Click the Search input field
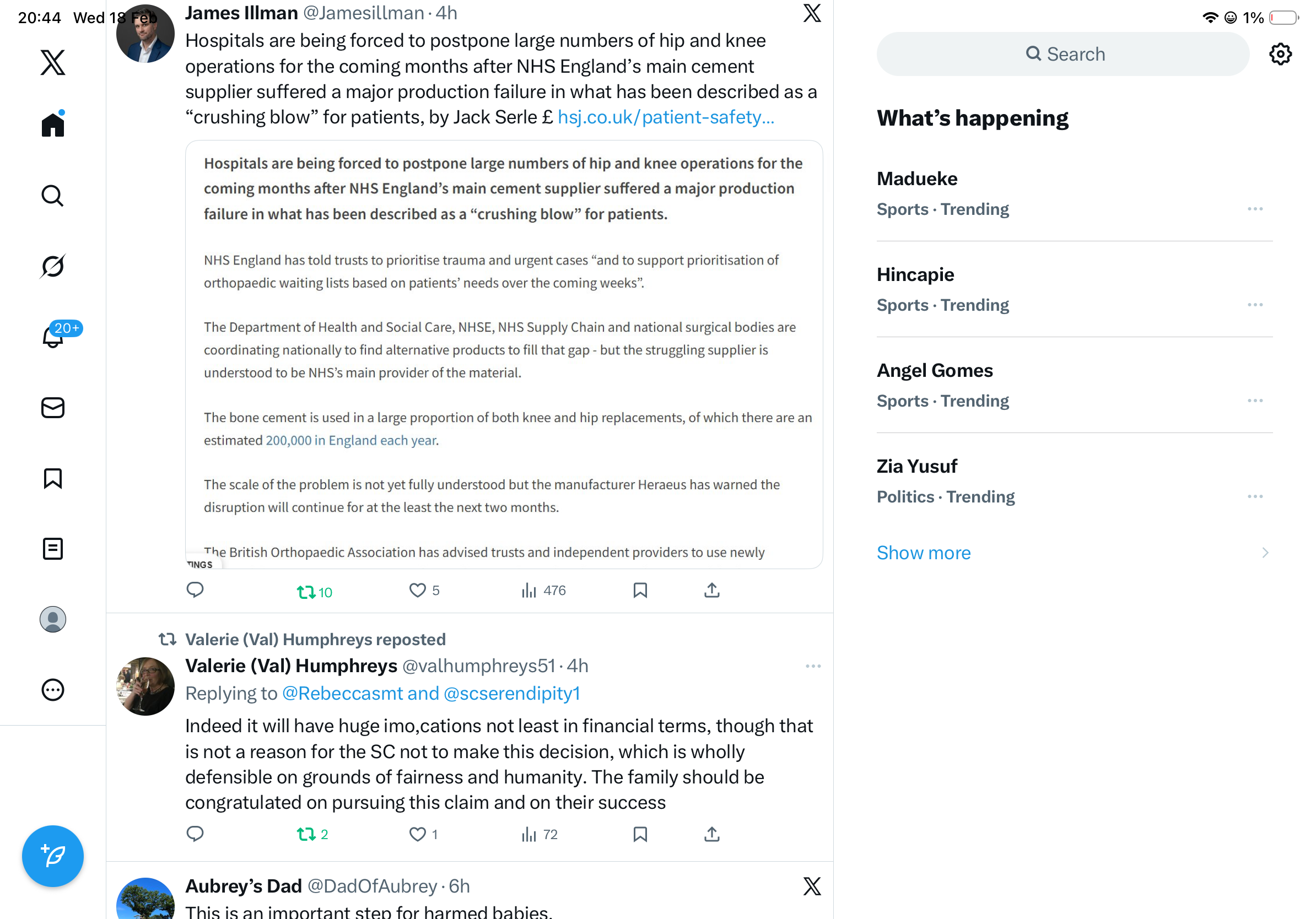Viewport: 1316px width, 919px height. coord(1063,54)
